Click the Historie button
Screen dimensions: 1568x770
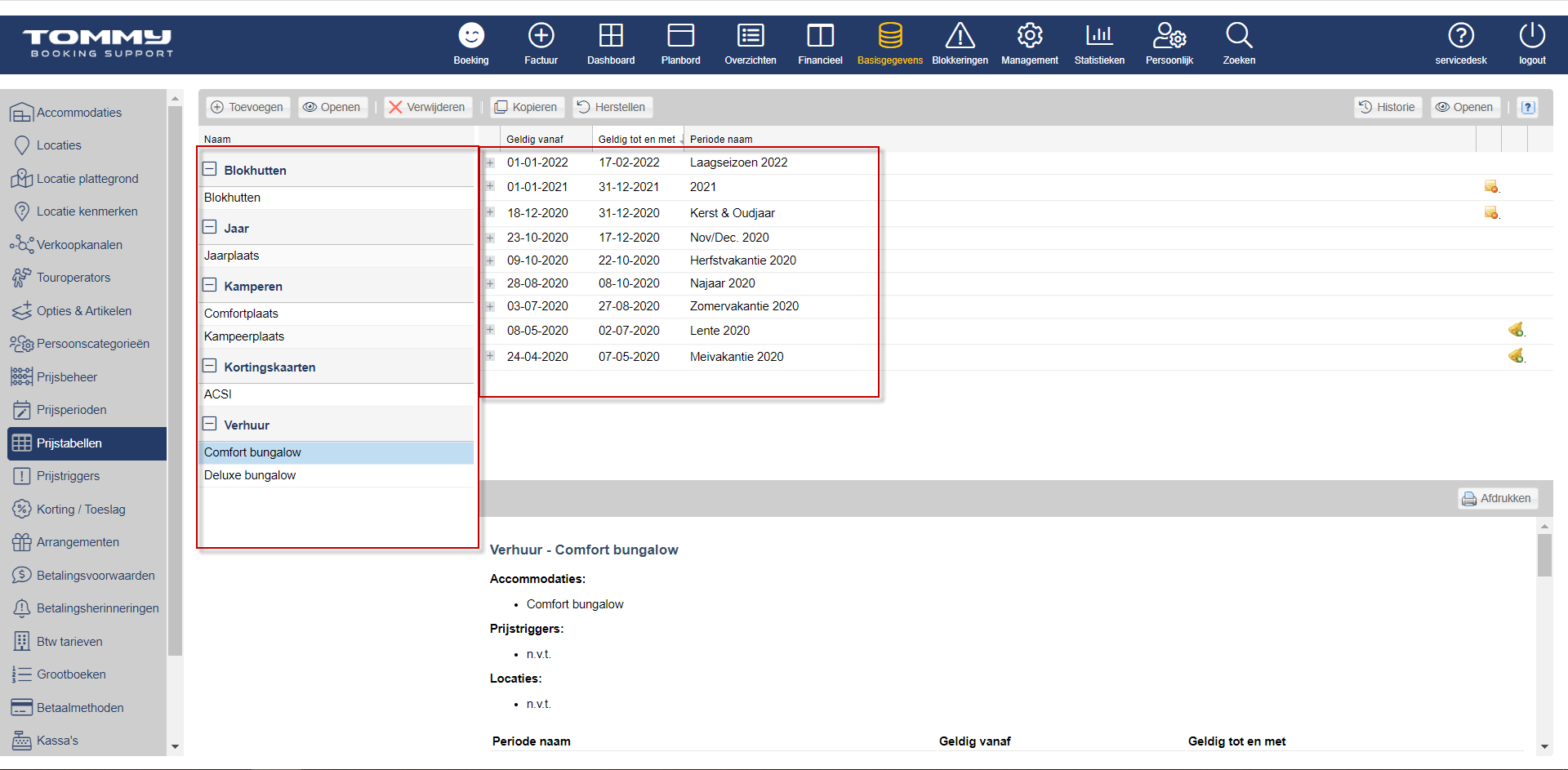pos(1388,107)
